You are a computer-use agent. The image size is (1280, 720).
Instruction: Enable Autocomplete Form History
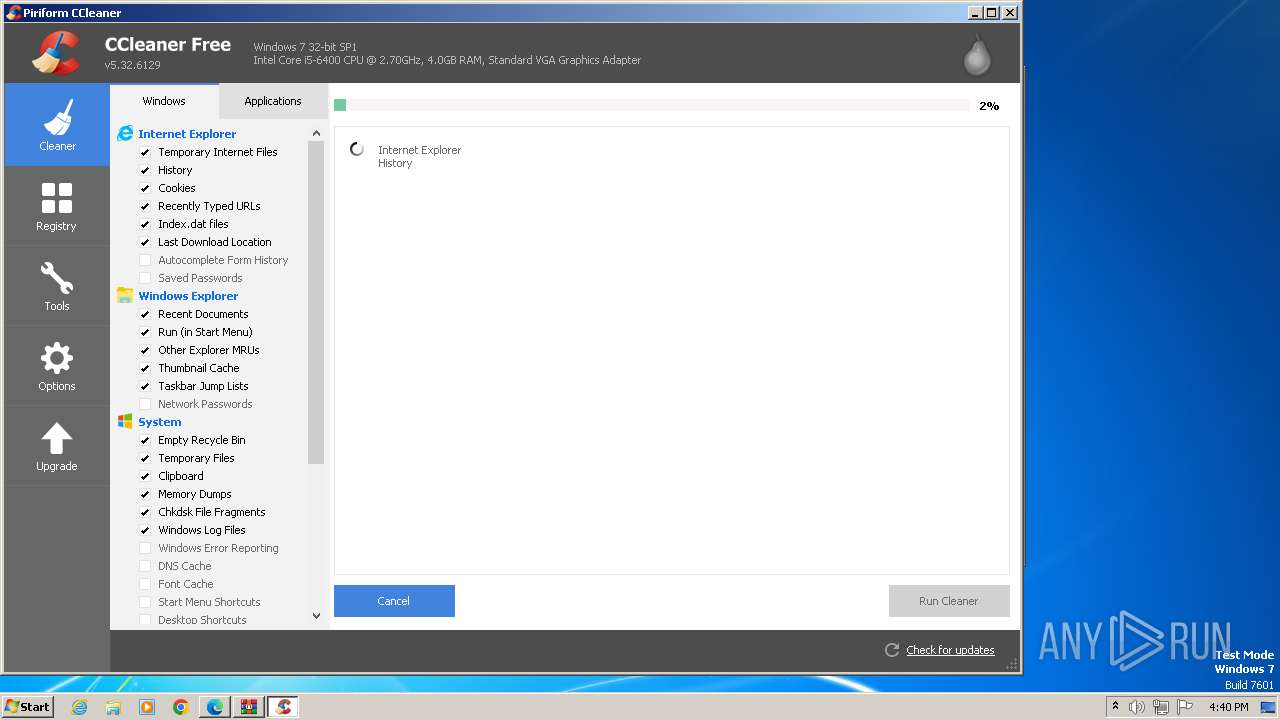[x=145, y=260]
